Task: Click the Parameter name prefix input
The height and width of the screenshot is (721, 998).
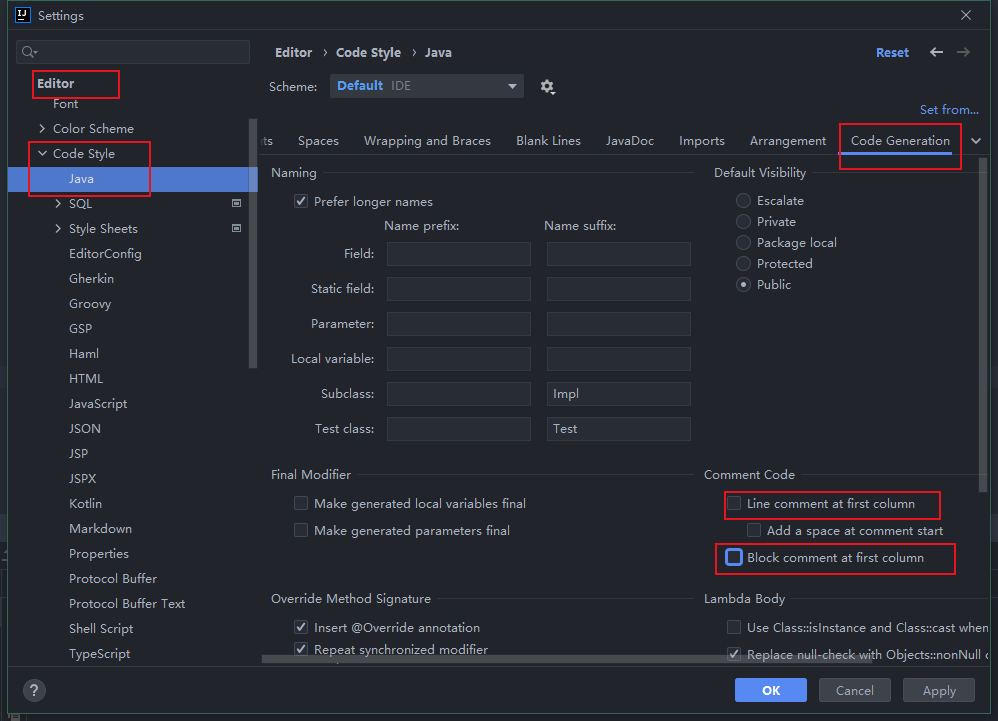Action: click(458, 324)
